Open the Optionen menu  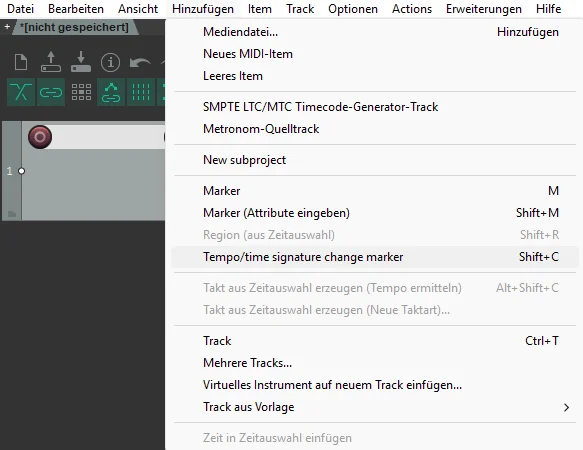353,9
